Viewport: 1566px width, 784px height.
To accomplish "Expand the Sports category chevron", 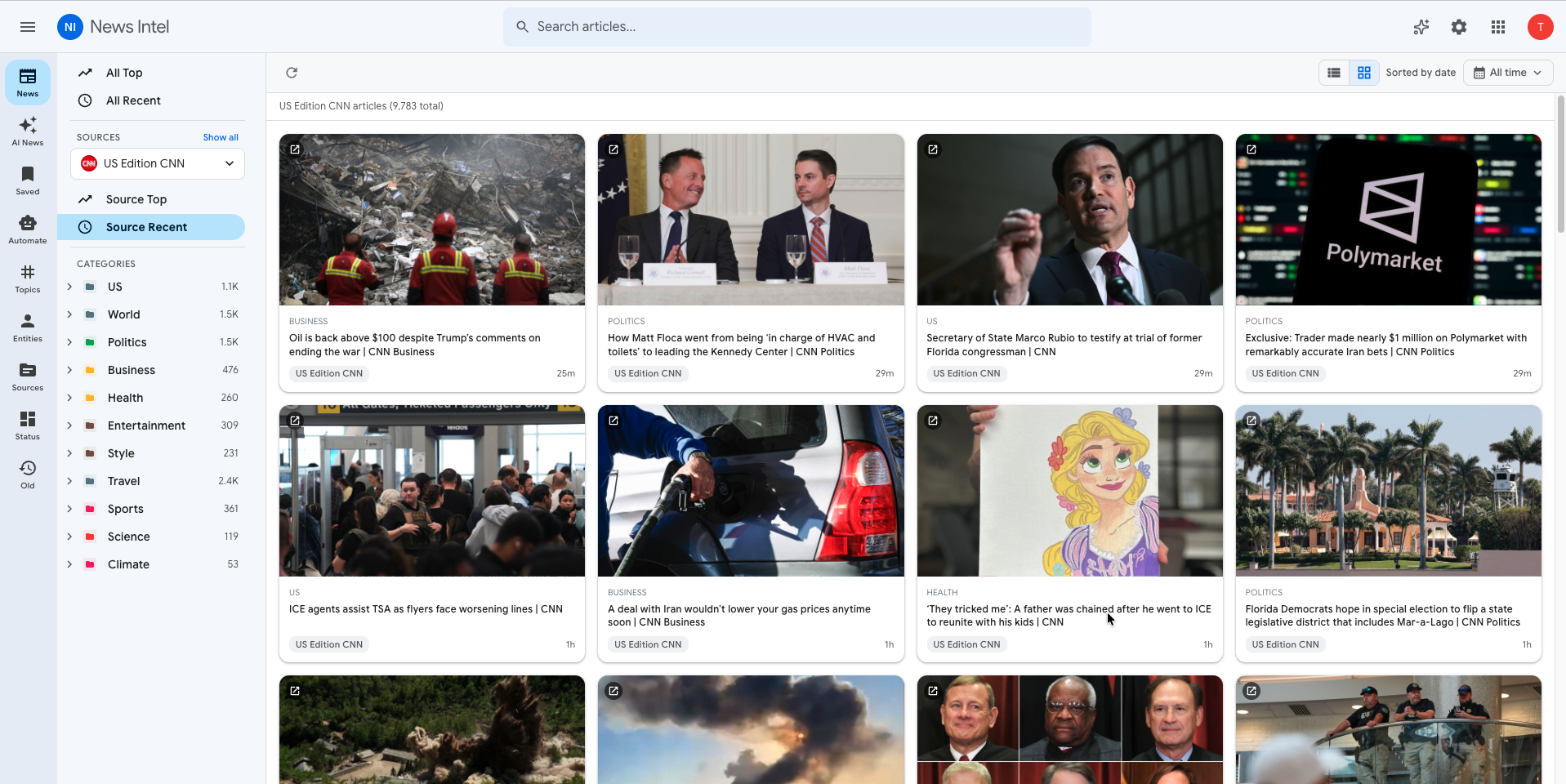I will pyautogui.click(x=69, y=509).
